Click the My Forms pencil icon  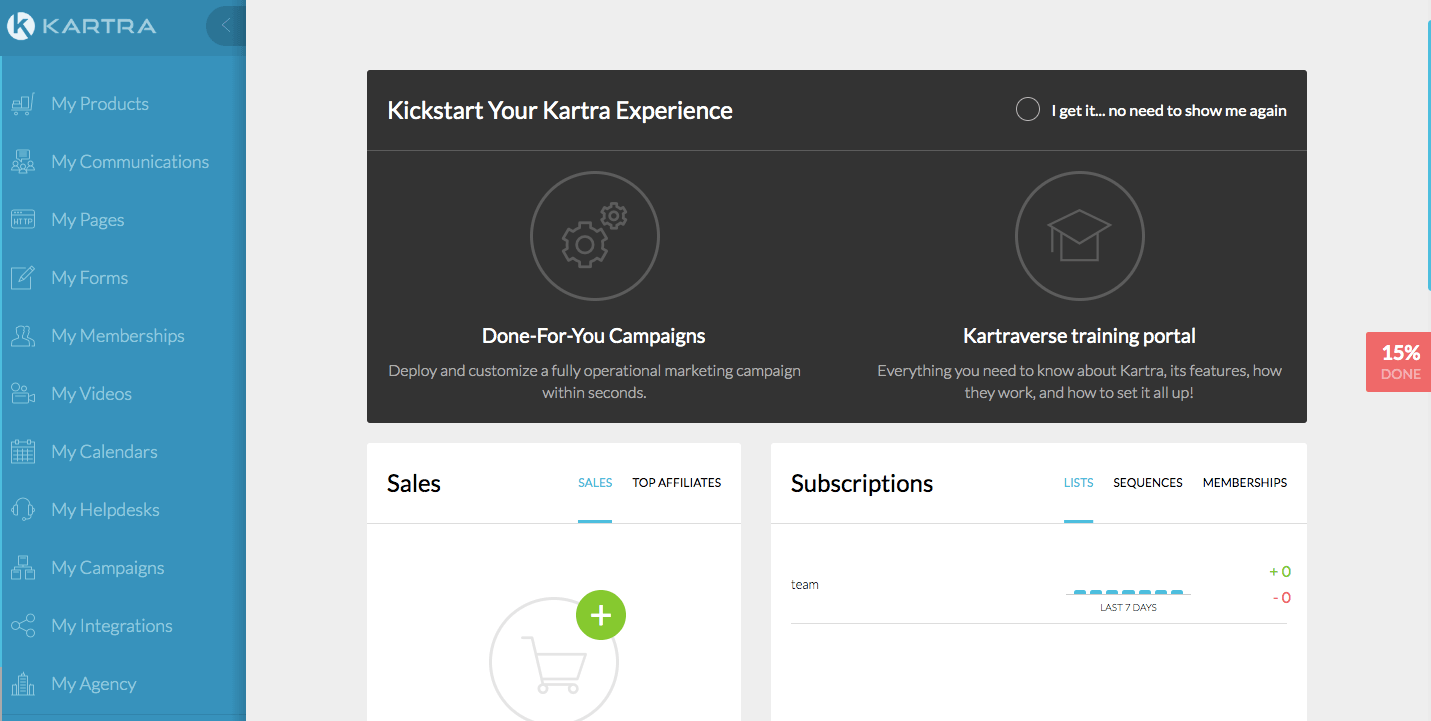click(x=23, y=278)
